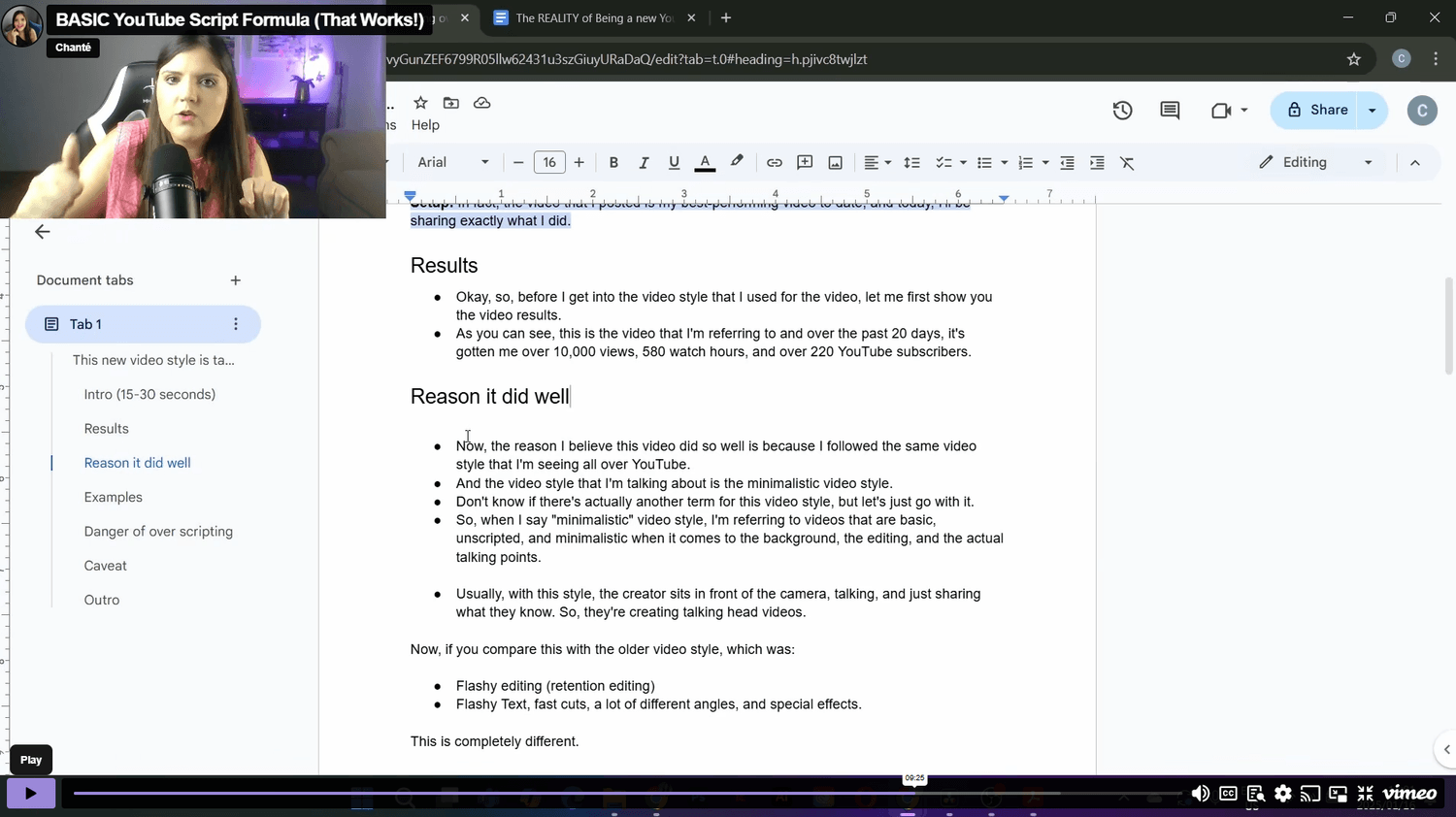The width and height of the screenshot is (1456, 817).
Task: Clear formatting from selected text
Action: point(1127,163)
